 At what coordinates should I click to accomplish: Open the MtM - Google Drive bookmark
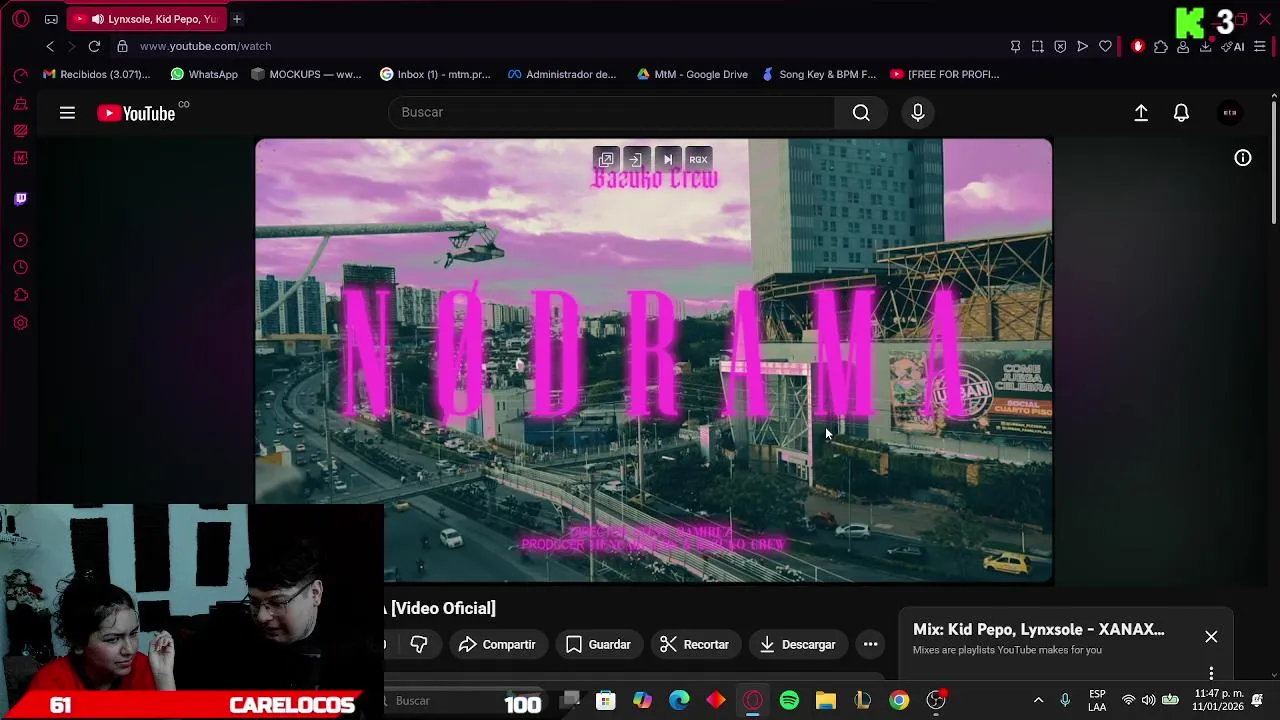[x=692, y=74]
